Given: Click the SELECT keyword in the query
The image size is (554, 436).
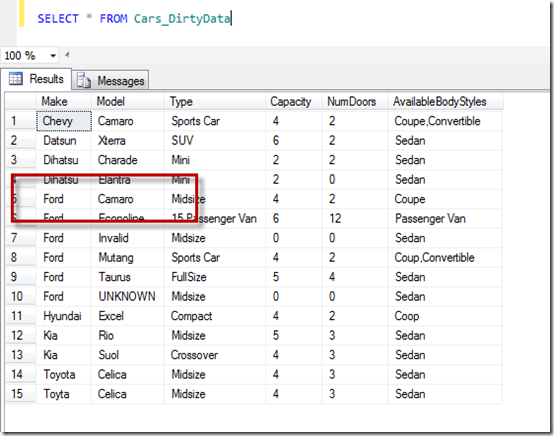Looking at the screenshot, I should click(x=58, y=18).
